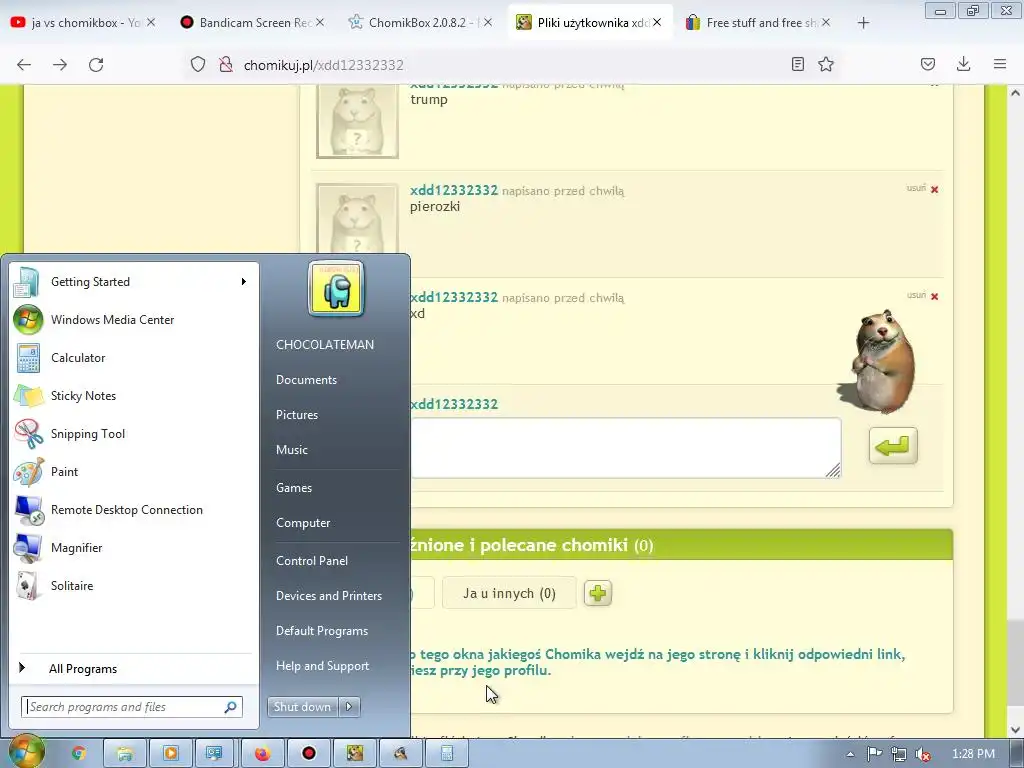Open Control Panel

coord(312,560)
